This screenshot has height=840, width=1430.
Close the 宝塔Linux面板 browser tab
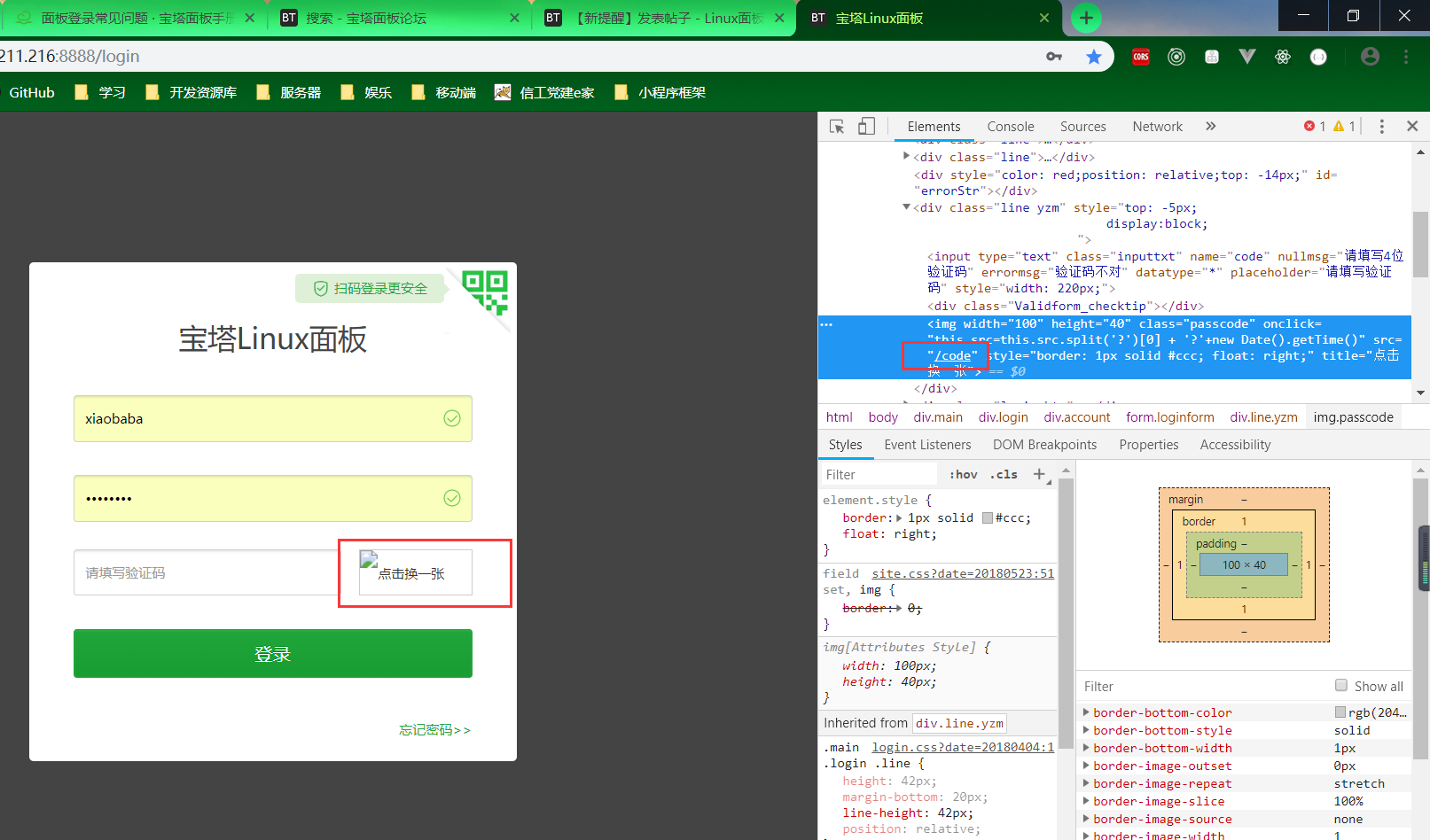pyautogui.click(x=1044, y=18)
